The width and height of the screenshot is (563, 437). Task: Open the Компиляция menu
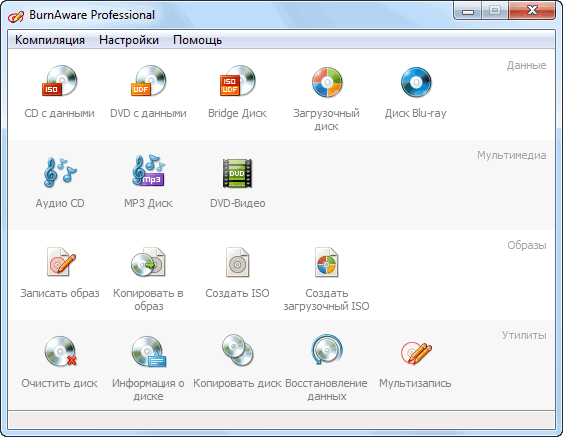click(50, 40)
